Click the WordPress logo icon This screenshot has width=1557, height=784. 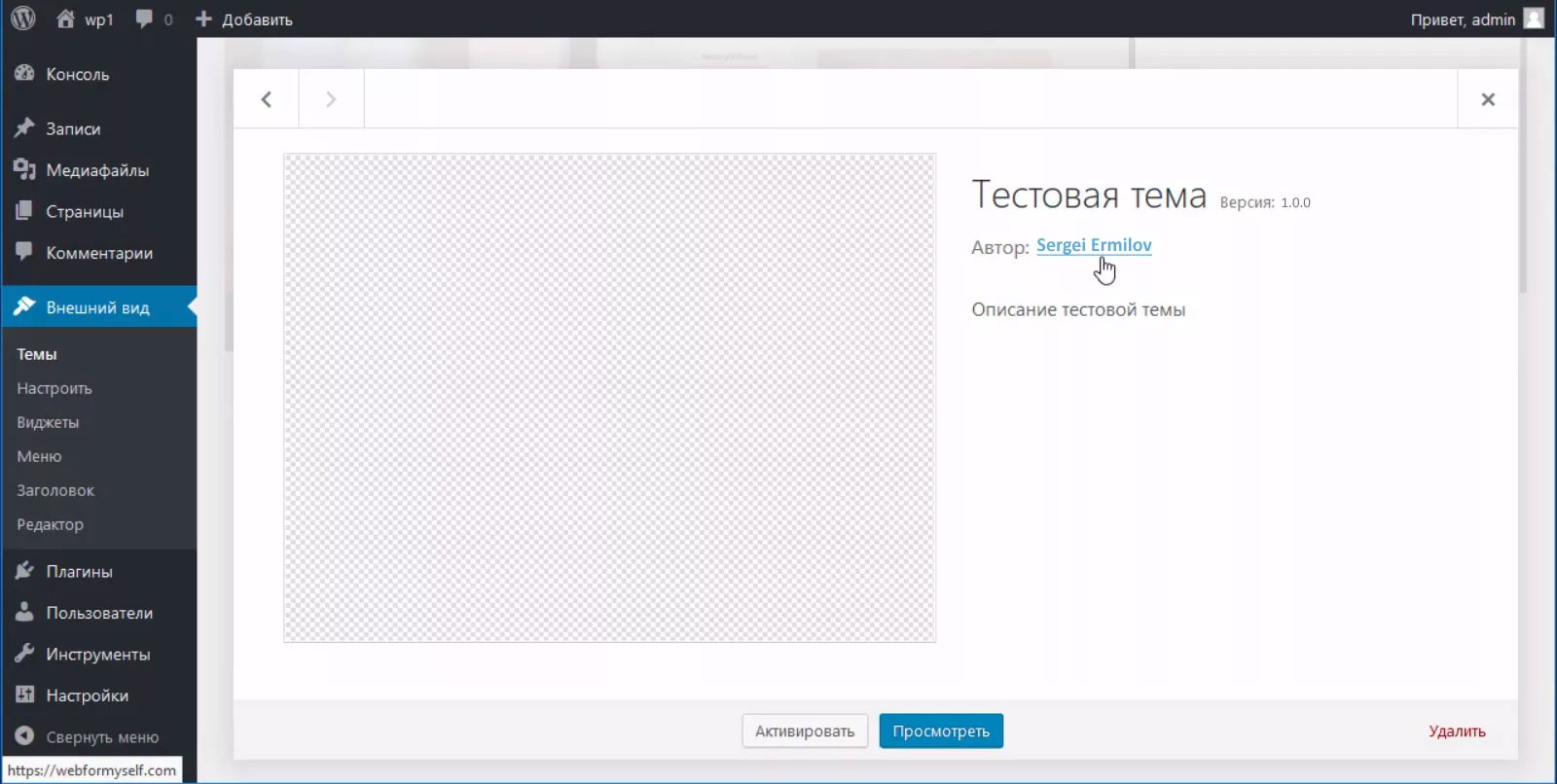[x=23, y=18]
